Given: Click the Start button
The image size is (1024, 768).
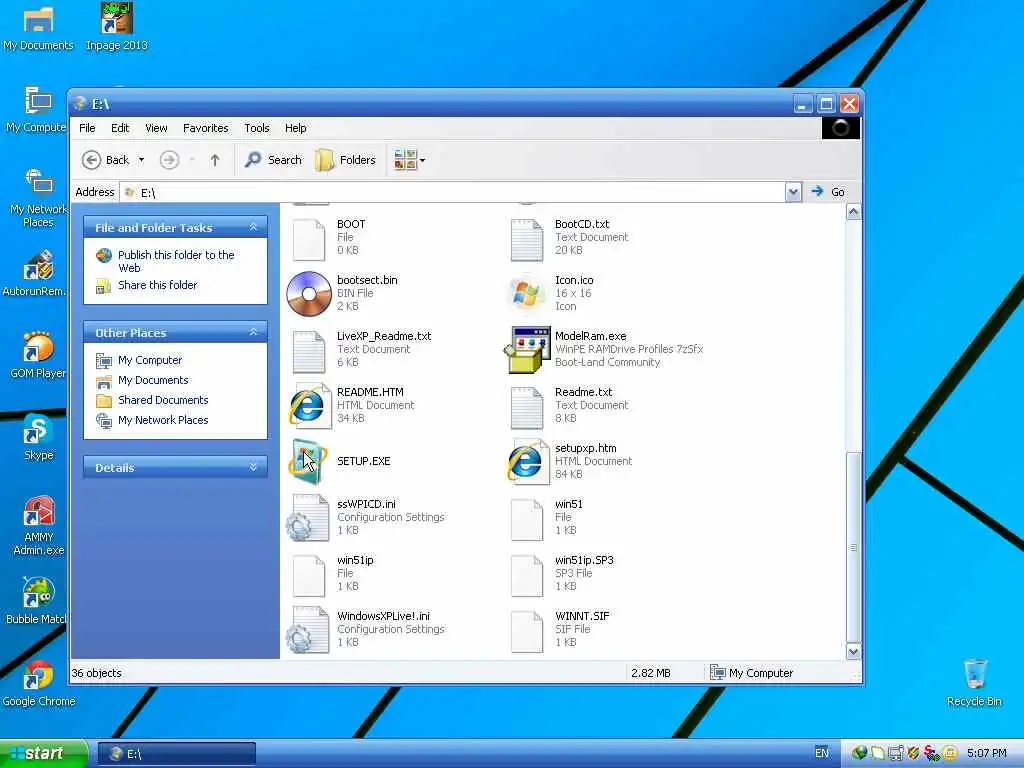Looking at the screenshot, I should pos(43,754).
